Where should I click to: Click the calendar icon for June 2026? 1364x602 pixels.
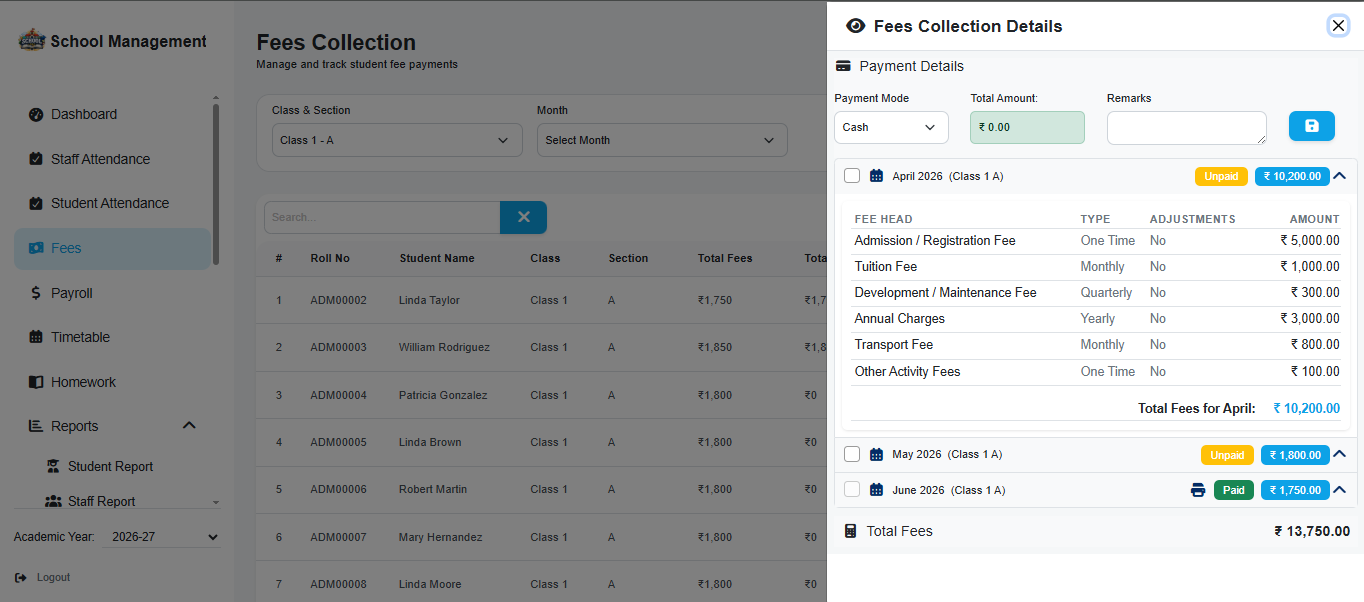click(876, 490)
